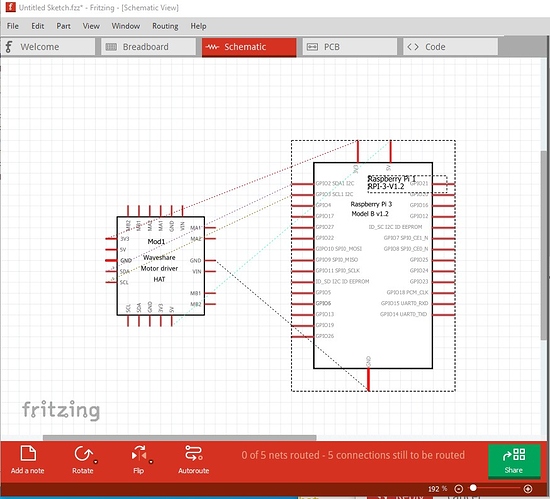The image size is (550, 499).
Task: Click the horizontal scrollbar thumb
Action: (x=179, y=437)
